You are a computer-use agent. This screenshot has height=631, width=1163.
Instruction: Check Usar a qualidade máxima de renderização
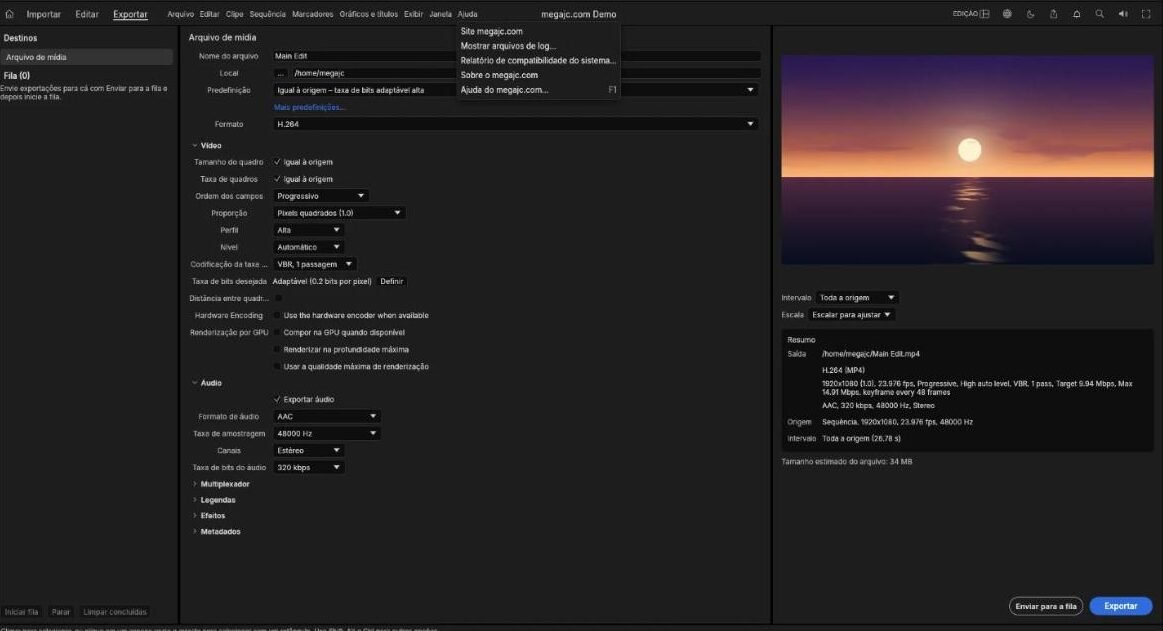tap(278, 366)
